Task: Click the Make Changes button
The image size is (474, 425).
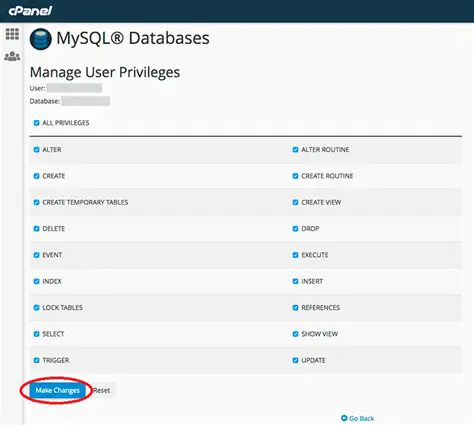Action: pos(57,390)
